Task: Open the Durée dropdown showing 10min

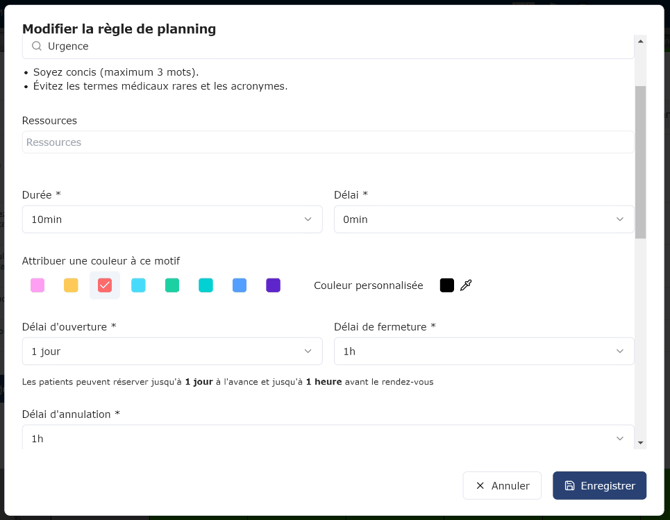Action: coord(172,219)
